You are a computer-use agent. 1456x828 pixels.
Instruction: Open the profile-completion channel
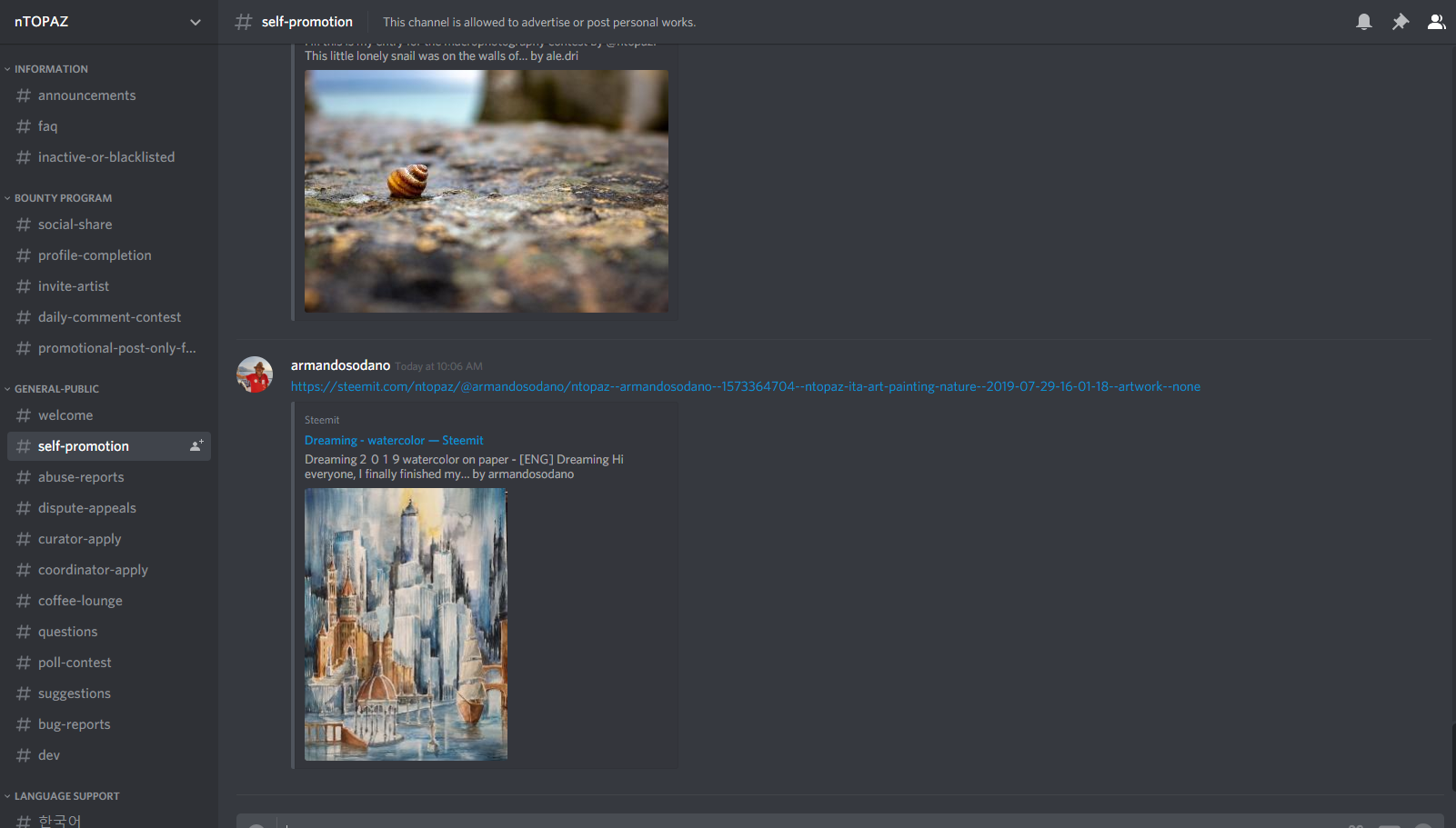click(x=109, y=255)
